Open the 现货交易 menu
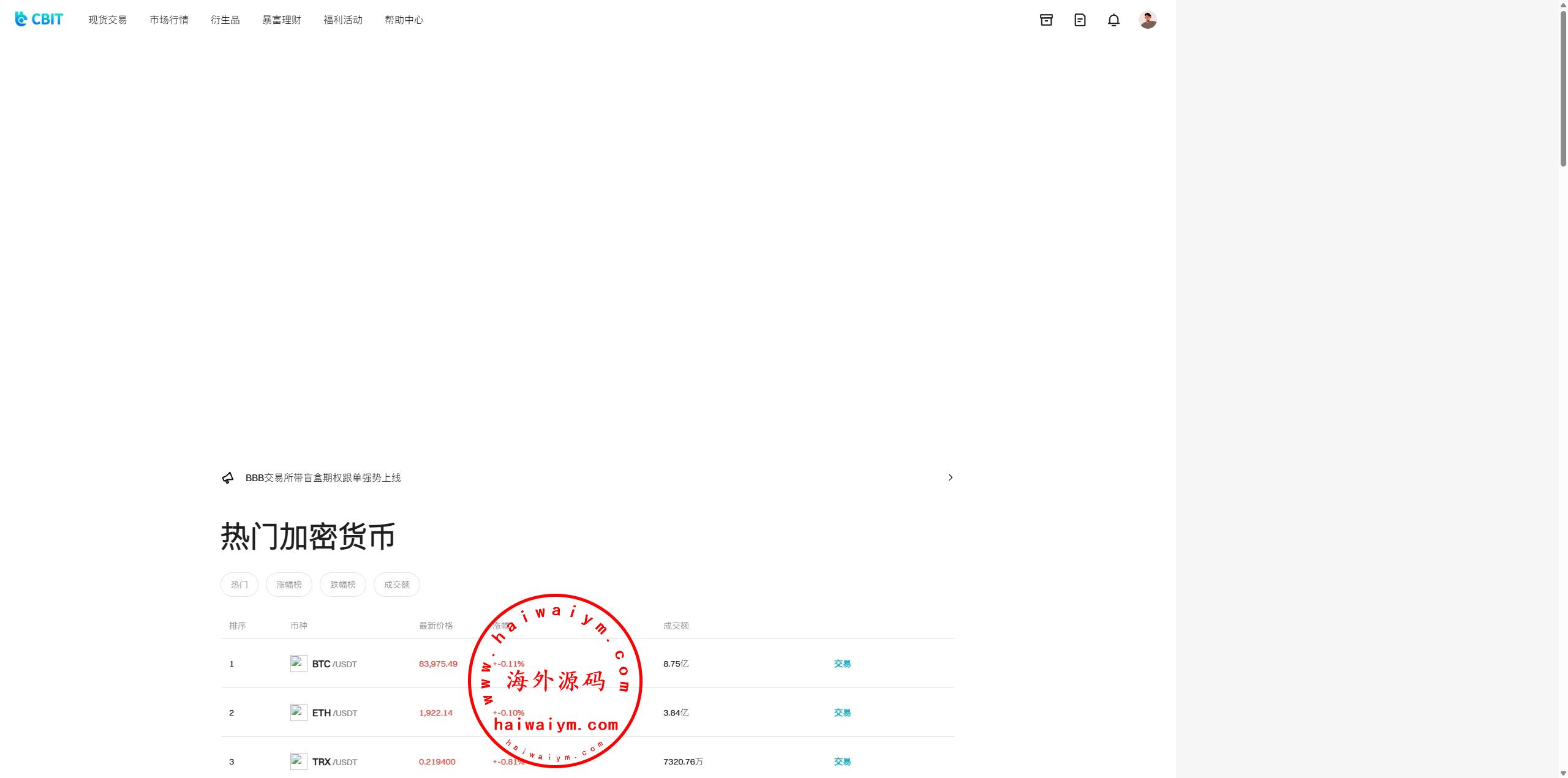1568x778 pixels. click(107, 20)
